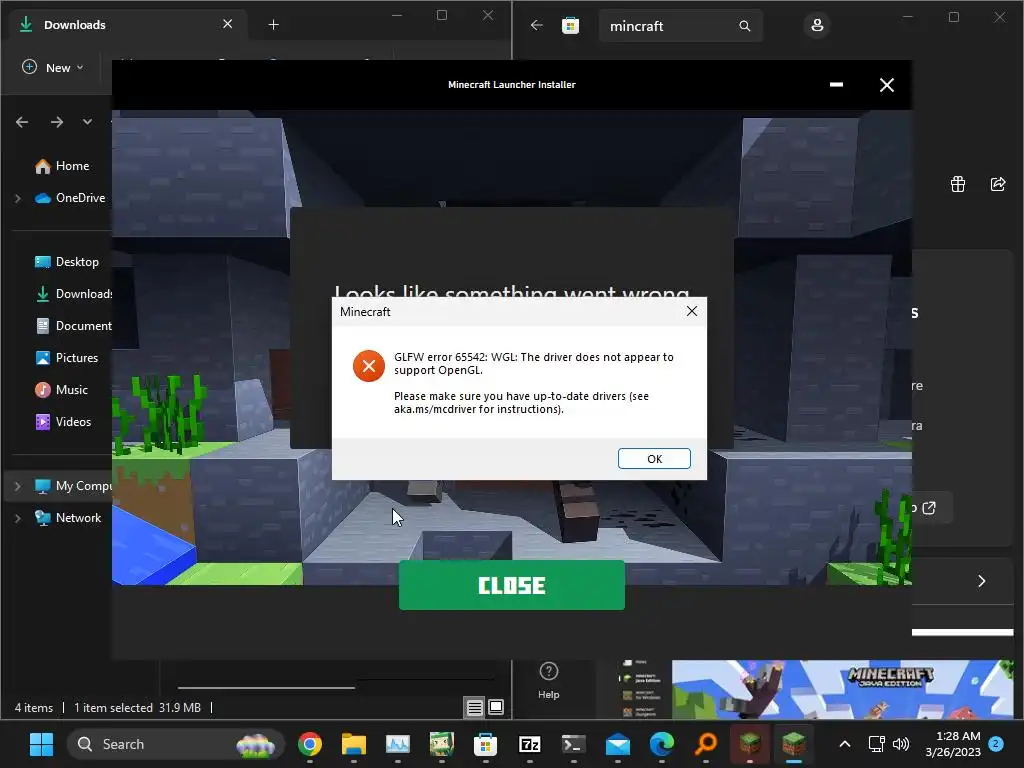Image resolution: width=1024 pixels, height=768 pixels.
Task: Open the performance monitor taskbar icon
Action: click(x=398, y=744)
